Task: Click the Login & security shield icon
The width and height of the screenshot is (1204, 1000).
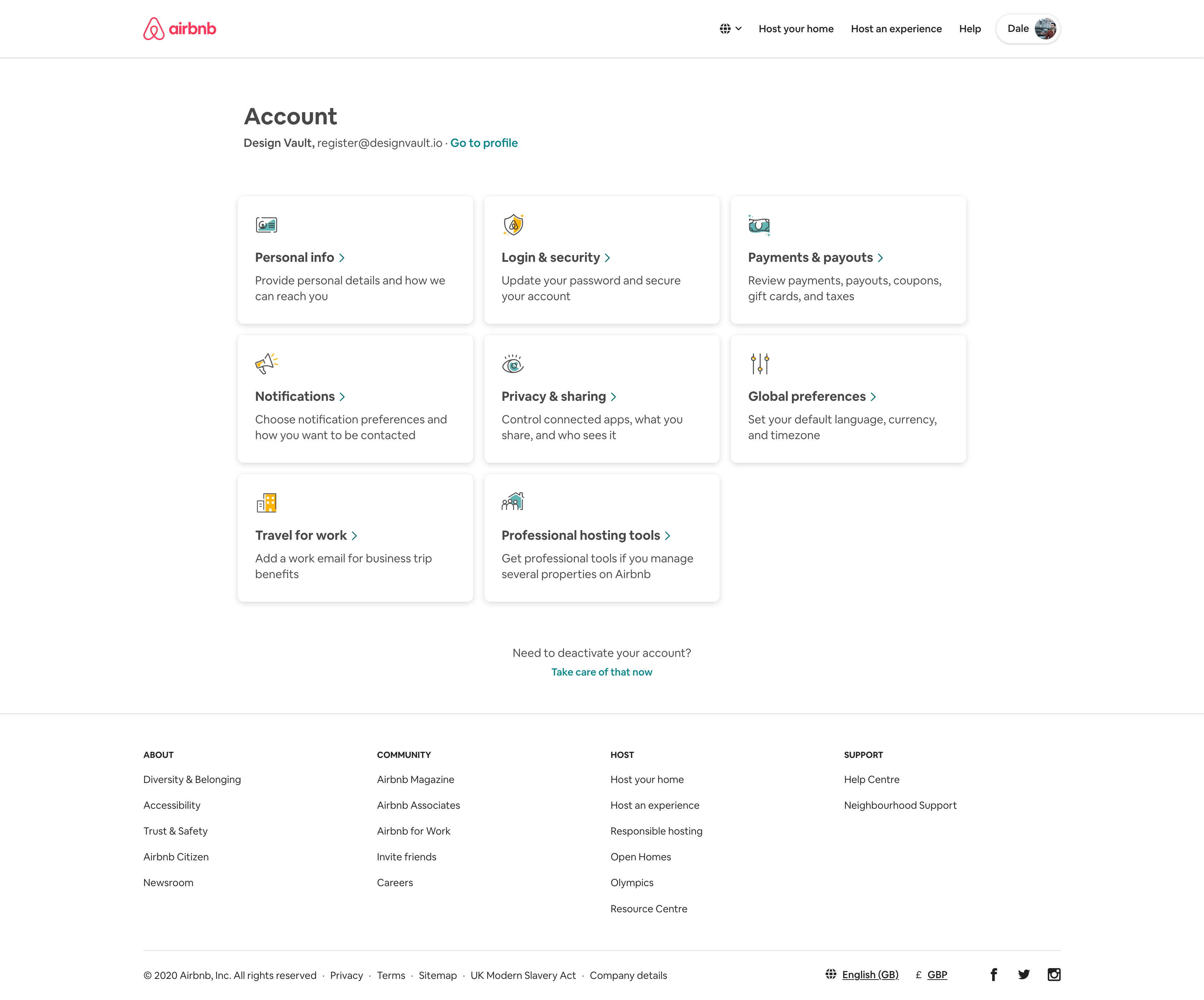Action: [513, 225]
